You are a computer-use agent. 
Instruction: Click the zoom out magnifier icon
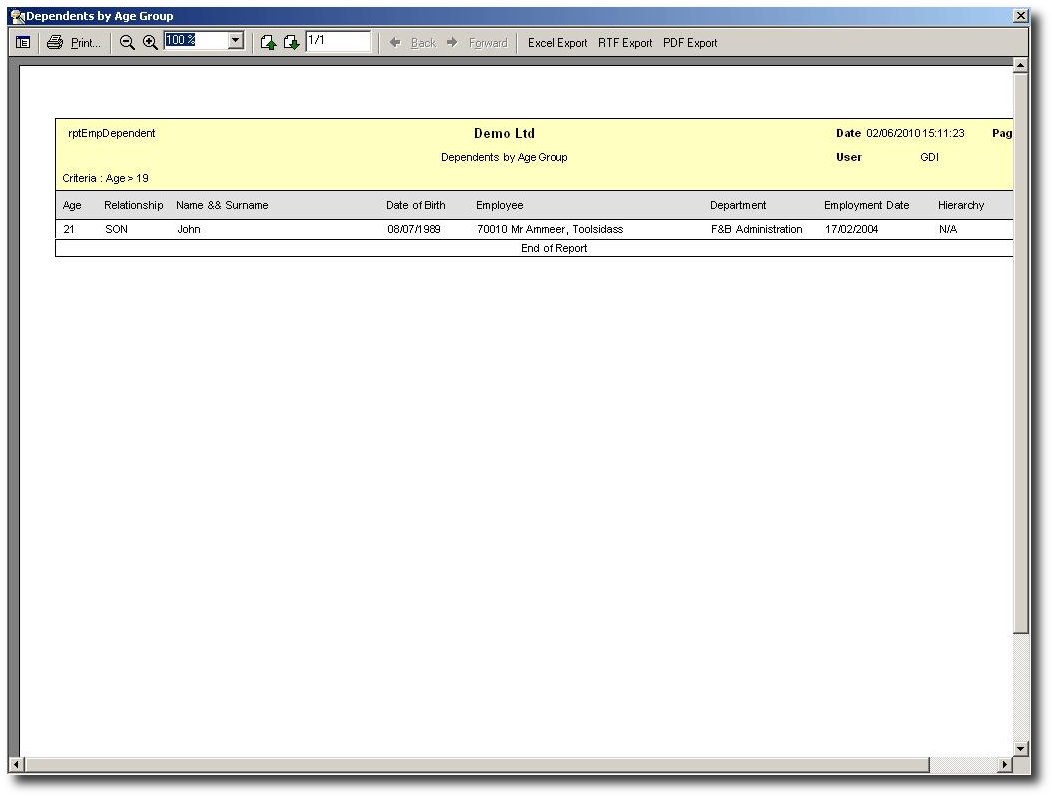coord(127,43)
